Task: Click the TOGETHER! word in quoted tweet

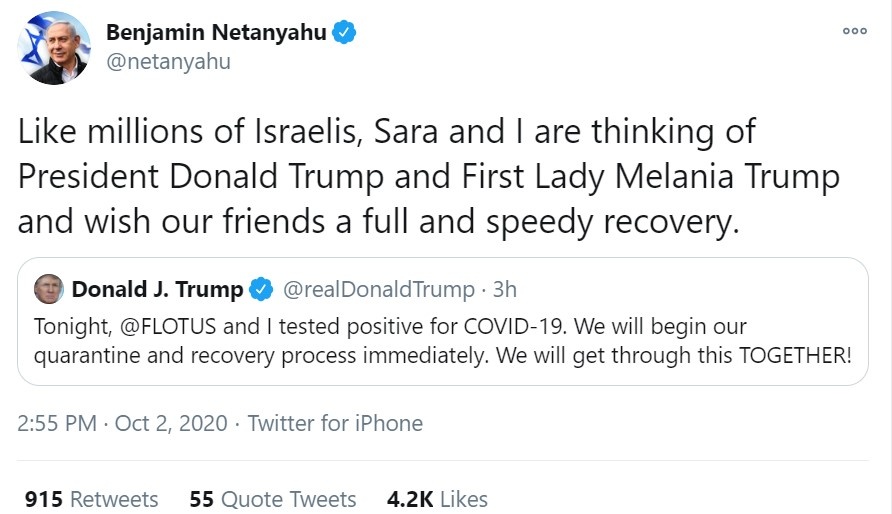Action: point(794,355)
